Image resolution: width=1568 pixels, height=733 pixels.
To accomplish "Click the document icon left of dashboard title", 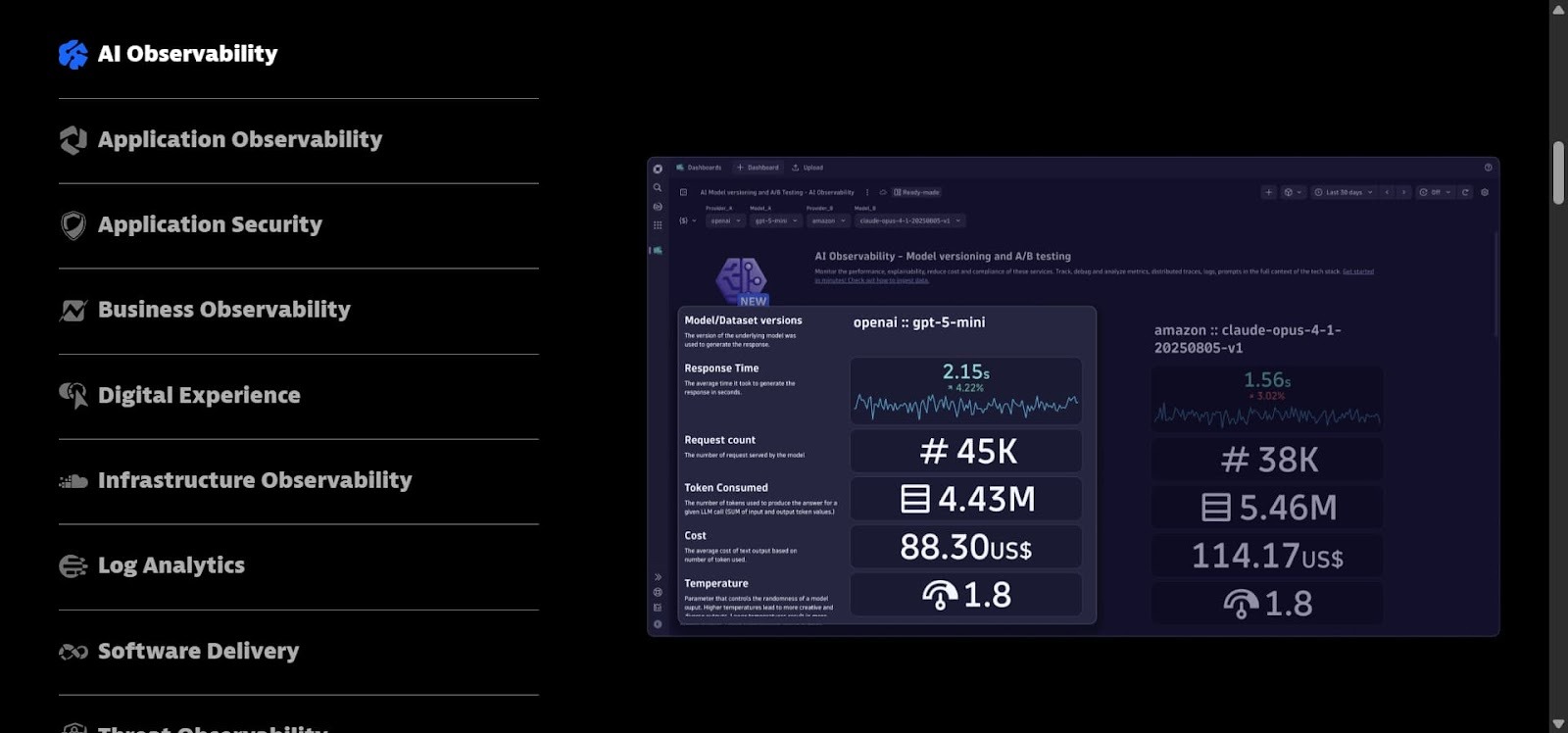I will click(x=683, y=192).
